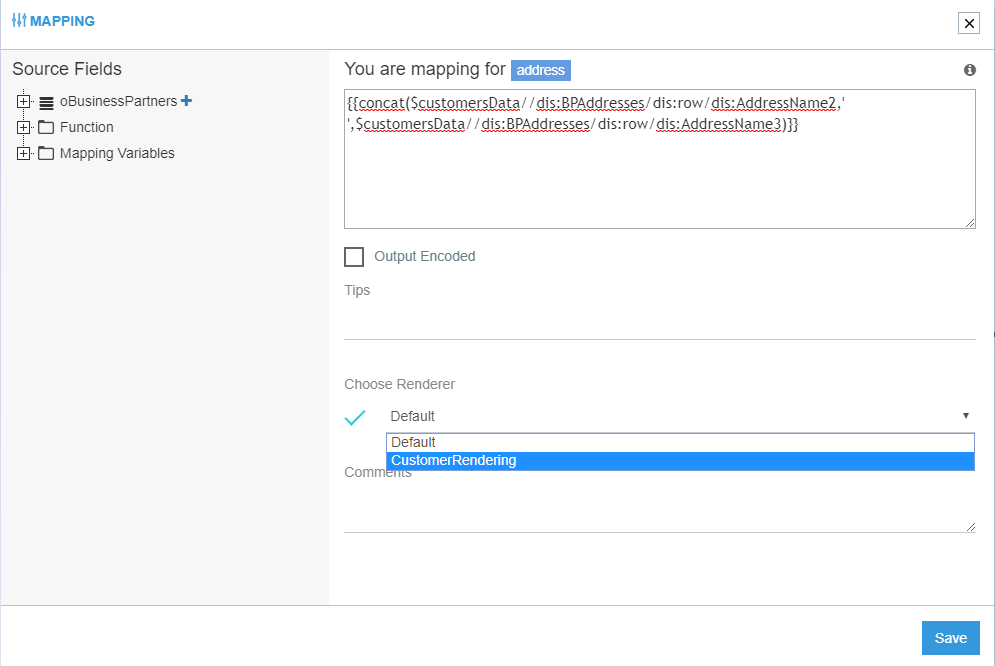Click the Mapping Variables folder icon
995x666 pixels.
[46, 153]
